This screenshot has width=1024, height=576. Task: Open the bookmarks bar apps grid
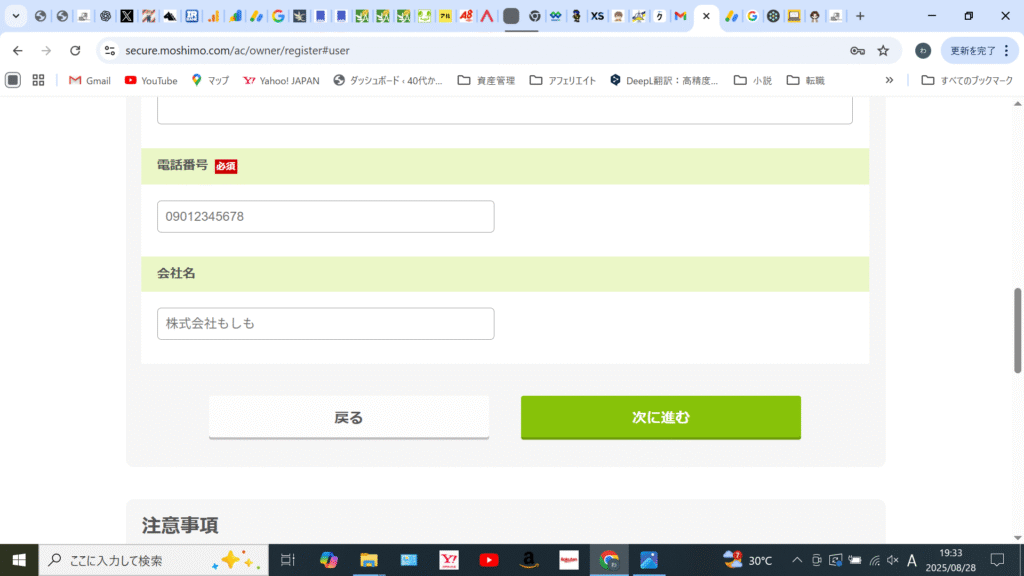[x=39, y=80]
